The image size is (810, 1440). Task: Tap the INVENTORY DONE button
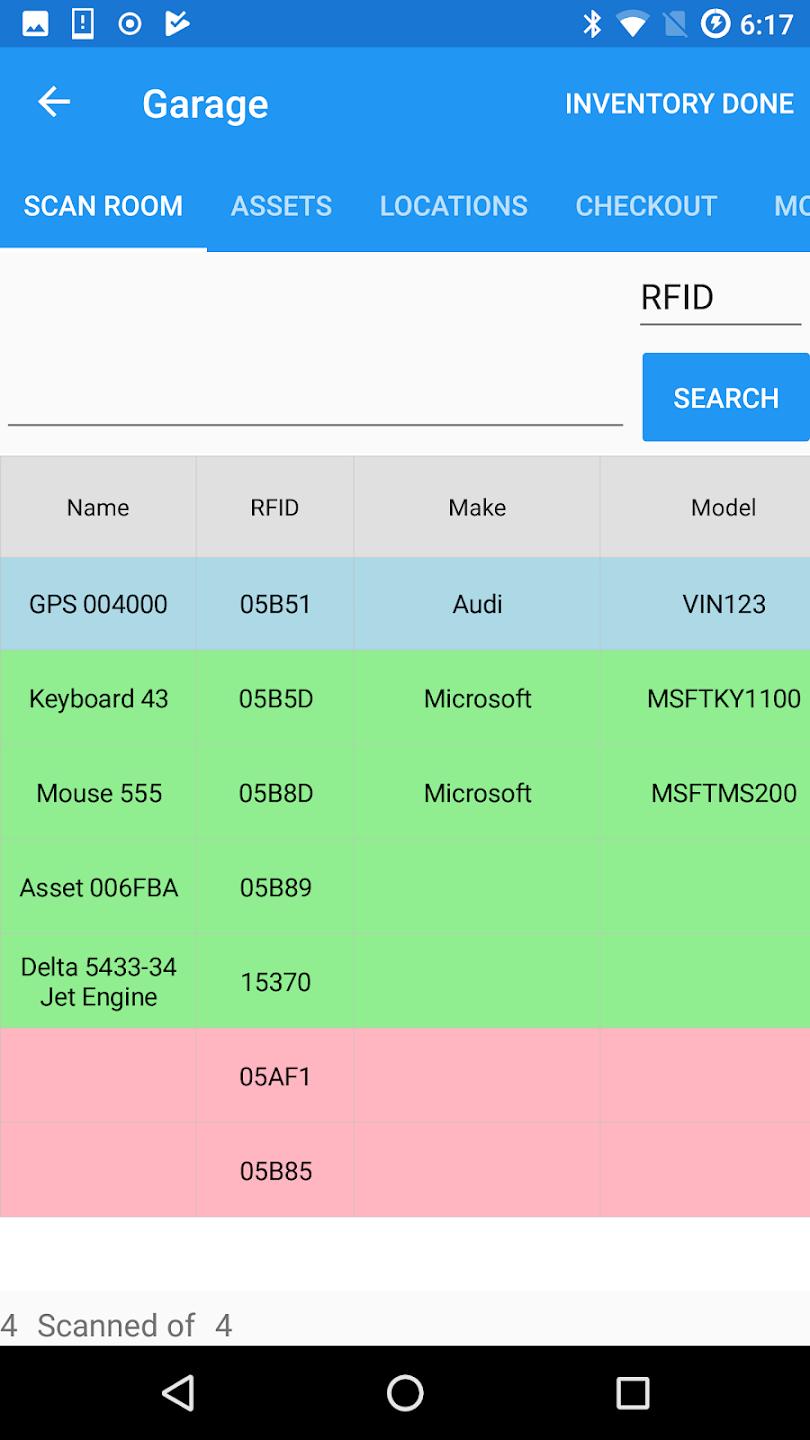679,103
